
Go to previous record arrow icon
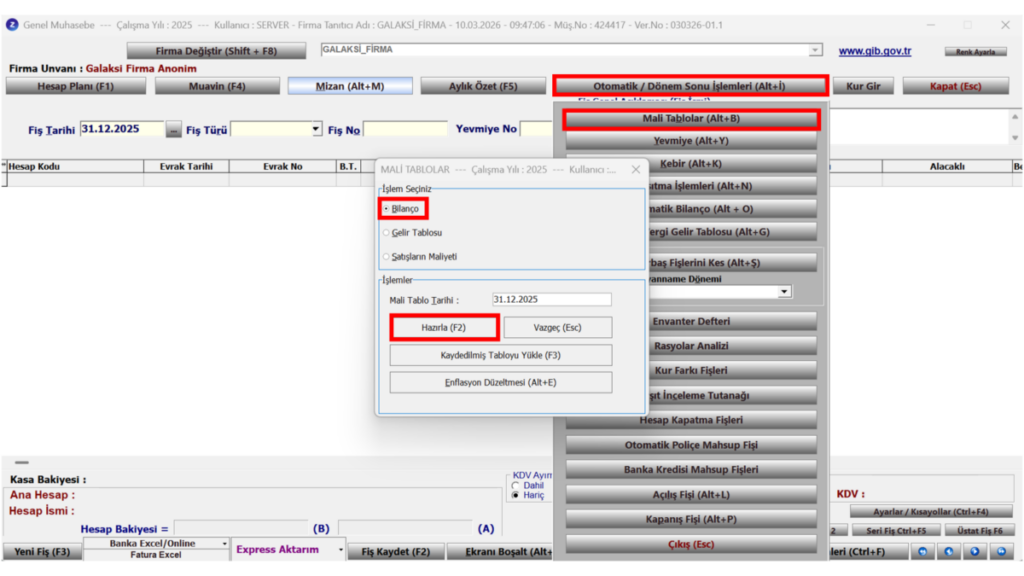(949, 552)
